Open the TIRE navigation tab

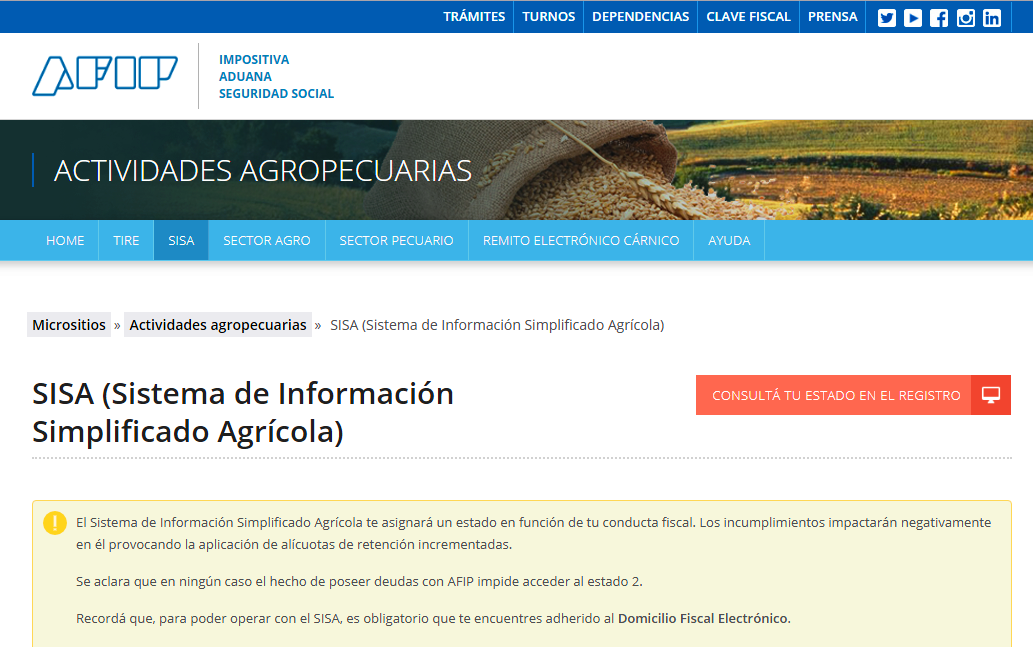[126, 241]
